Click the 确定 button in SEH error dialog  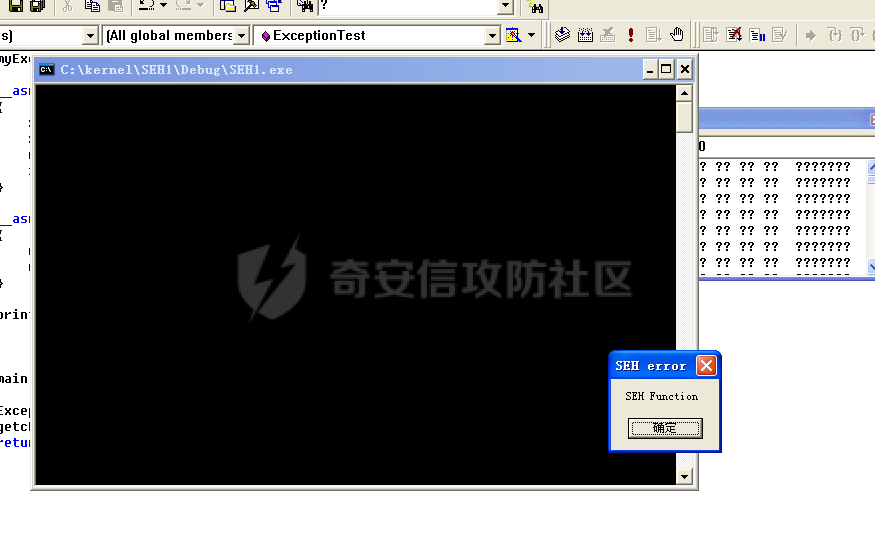[665, 428]
